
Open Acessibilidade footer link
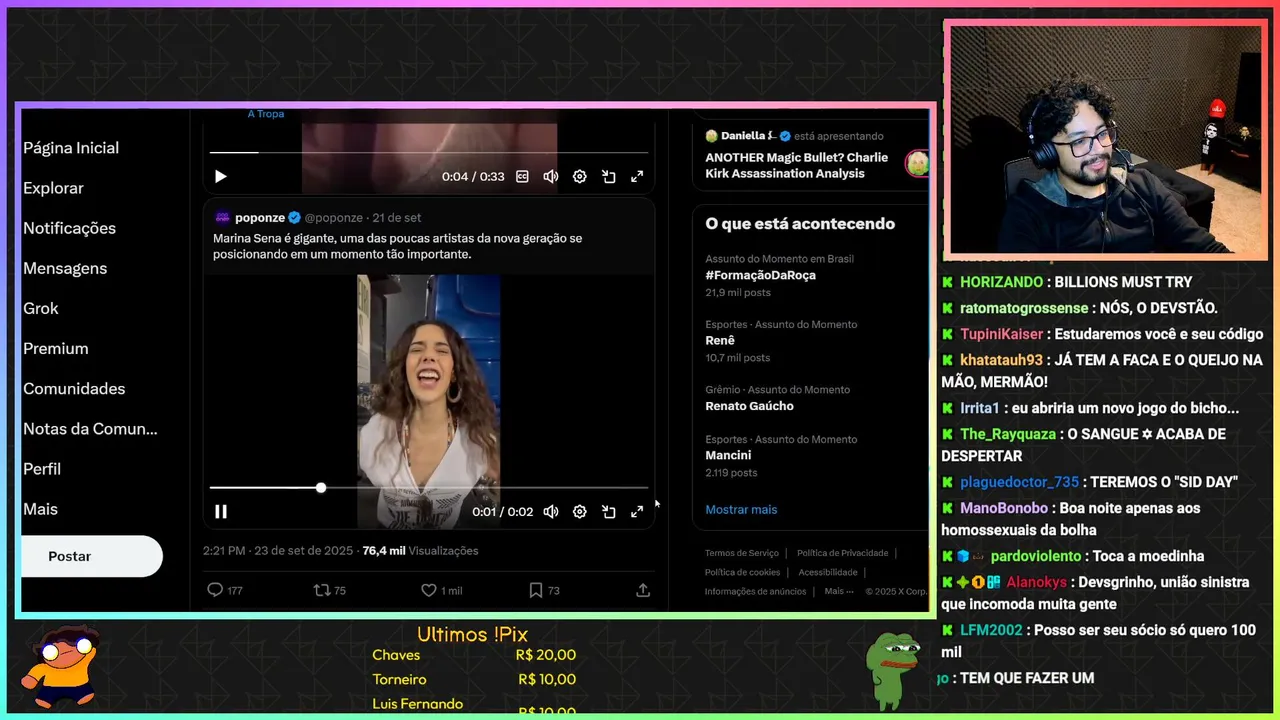(x=828, y=572)
